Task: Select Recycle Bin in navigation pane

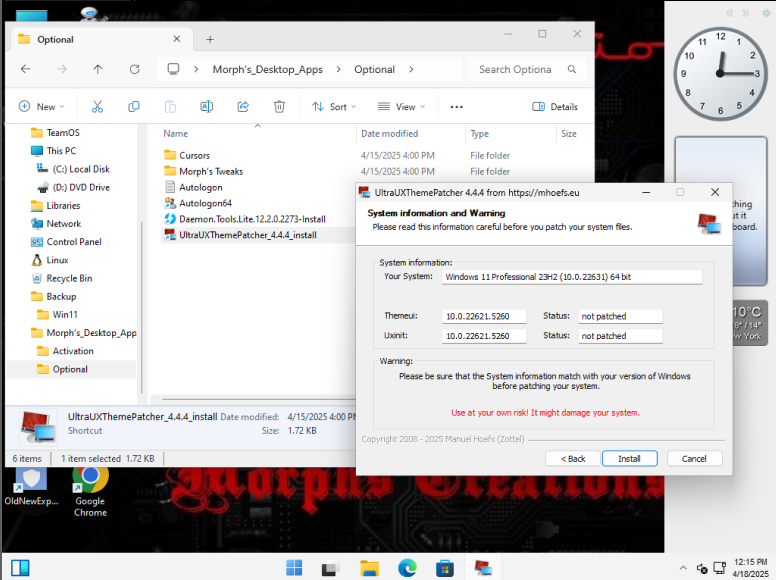Action: (69, 278)
